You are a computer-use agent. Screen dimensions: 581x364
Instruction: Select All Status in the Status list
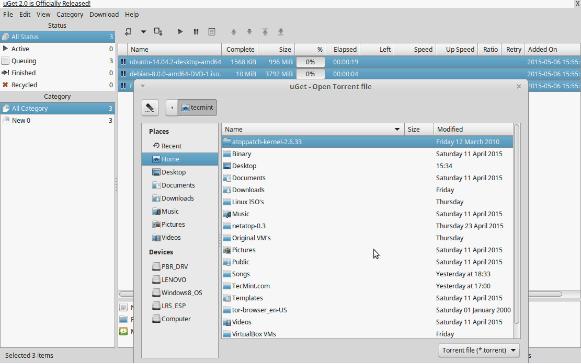pyautogui.click(x=57, y=37)
